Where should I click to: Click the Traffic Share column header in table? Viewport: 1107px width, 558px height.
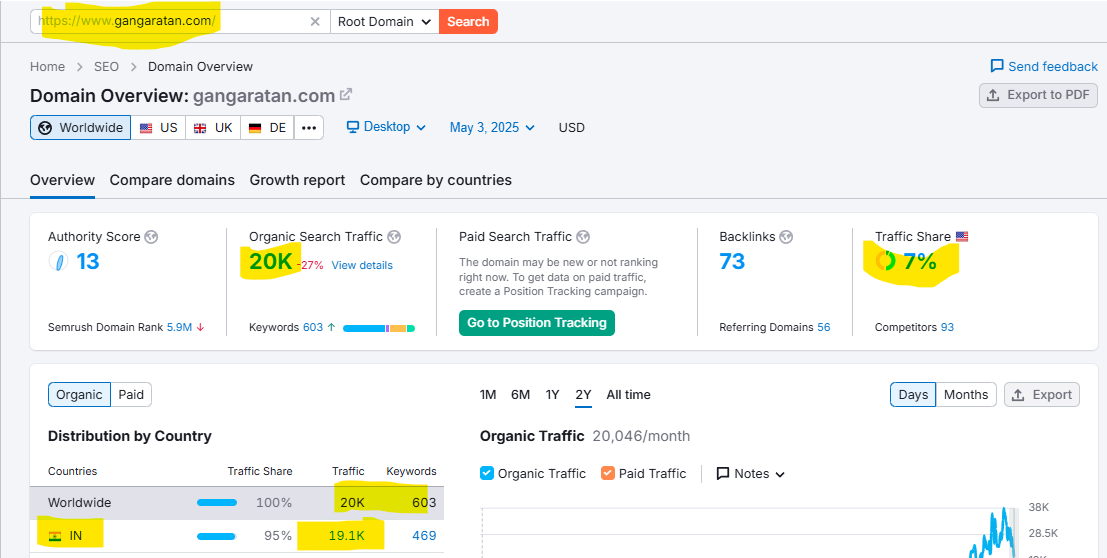coord(260,471)
